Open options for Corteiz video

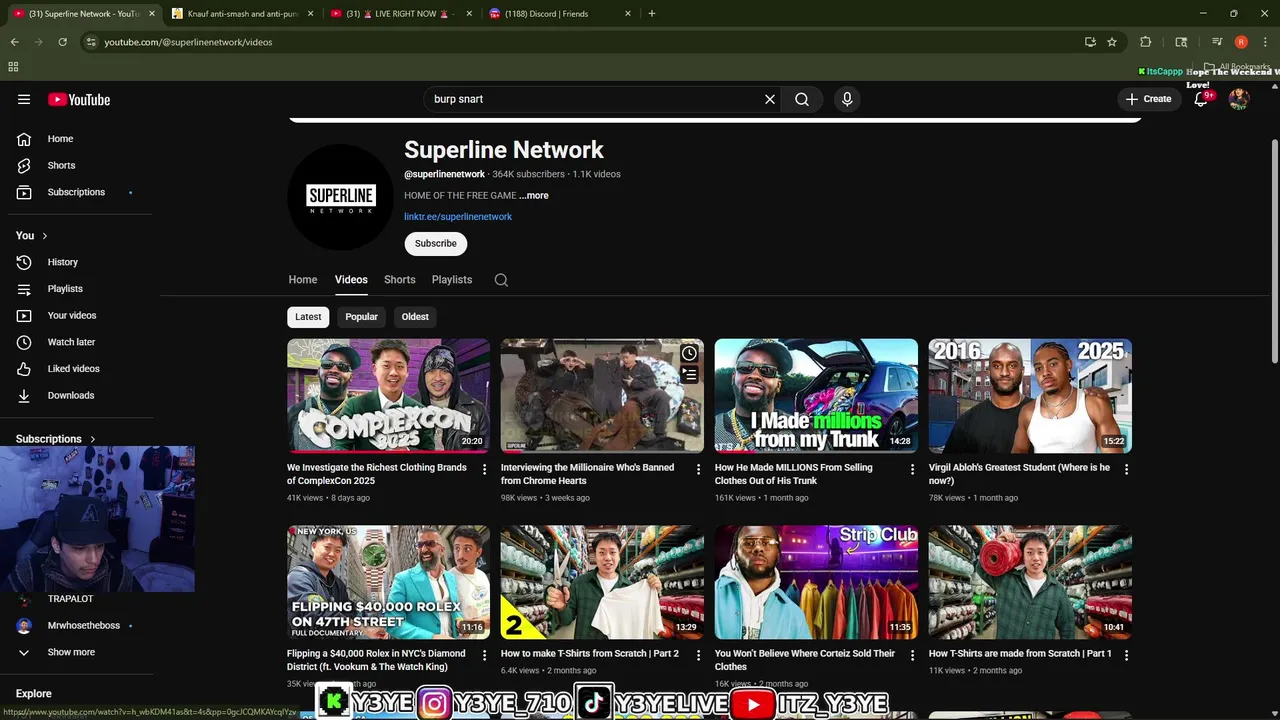[x=912, y=655]
